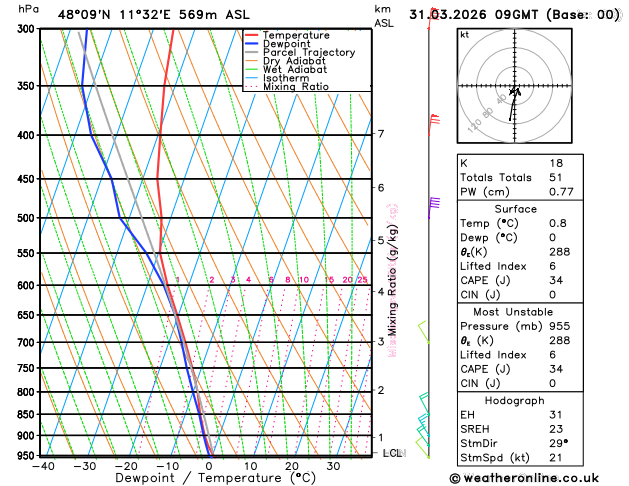Click the Most Unstable section heading

(513, 312)
